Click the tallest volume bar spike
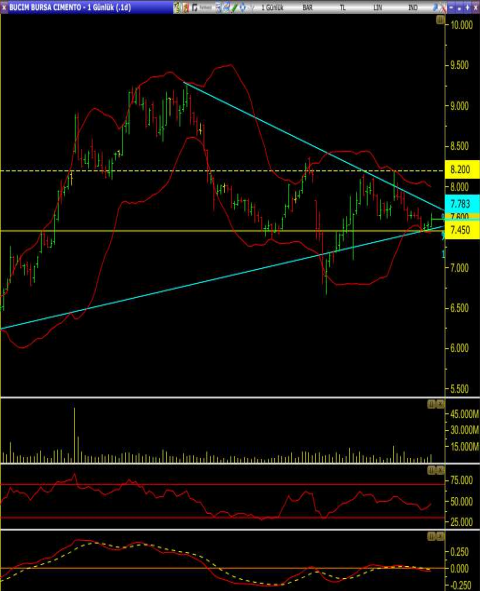The width and height of the screenshot is (480, 591). (75, 435)
